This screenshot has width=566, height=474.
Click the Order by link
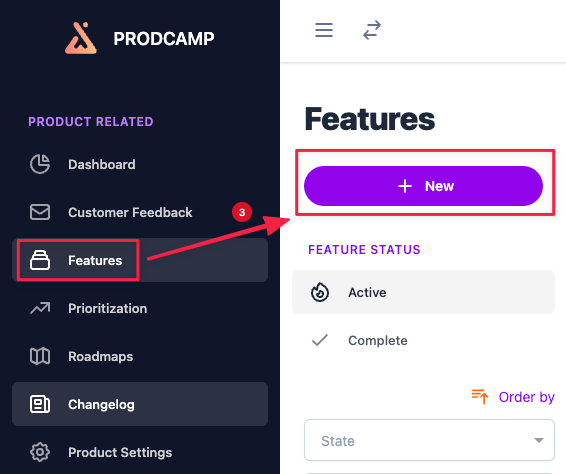point(526,397)
